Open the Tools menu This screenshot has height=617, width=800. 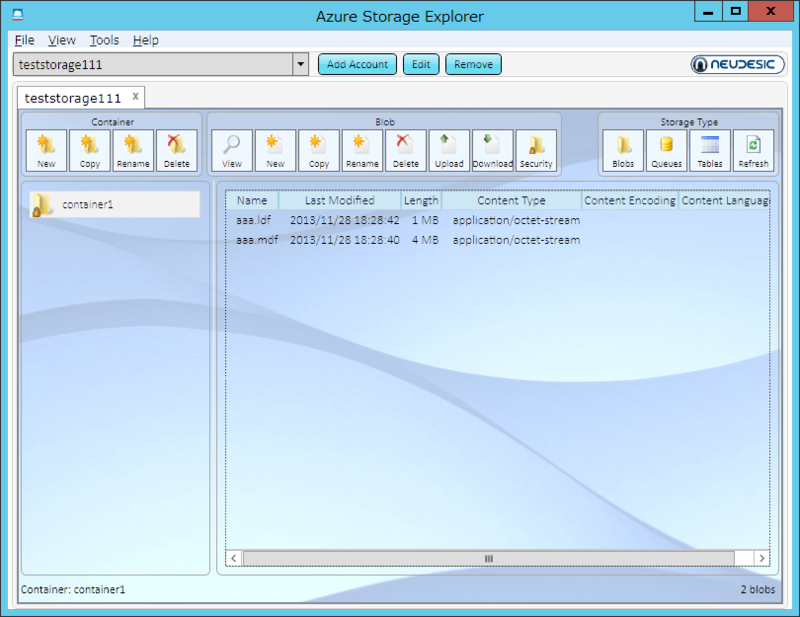pyautogui.click(x=104, y=40)
